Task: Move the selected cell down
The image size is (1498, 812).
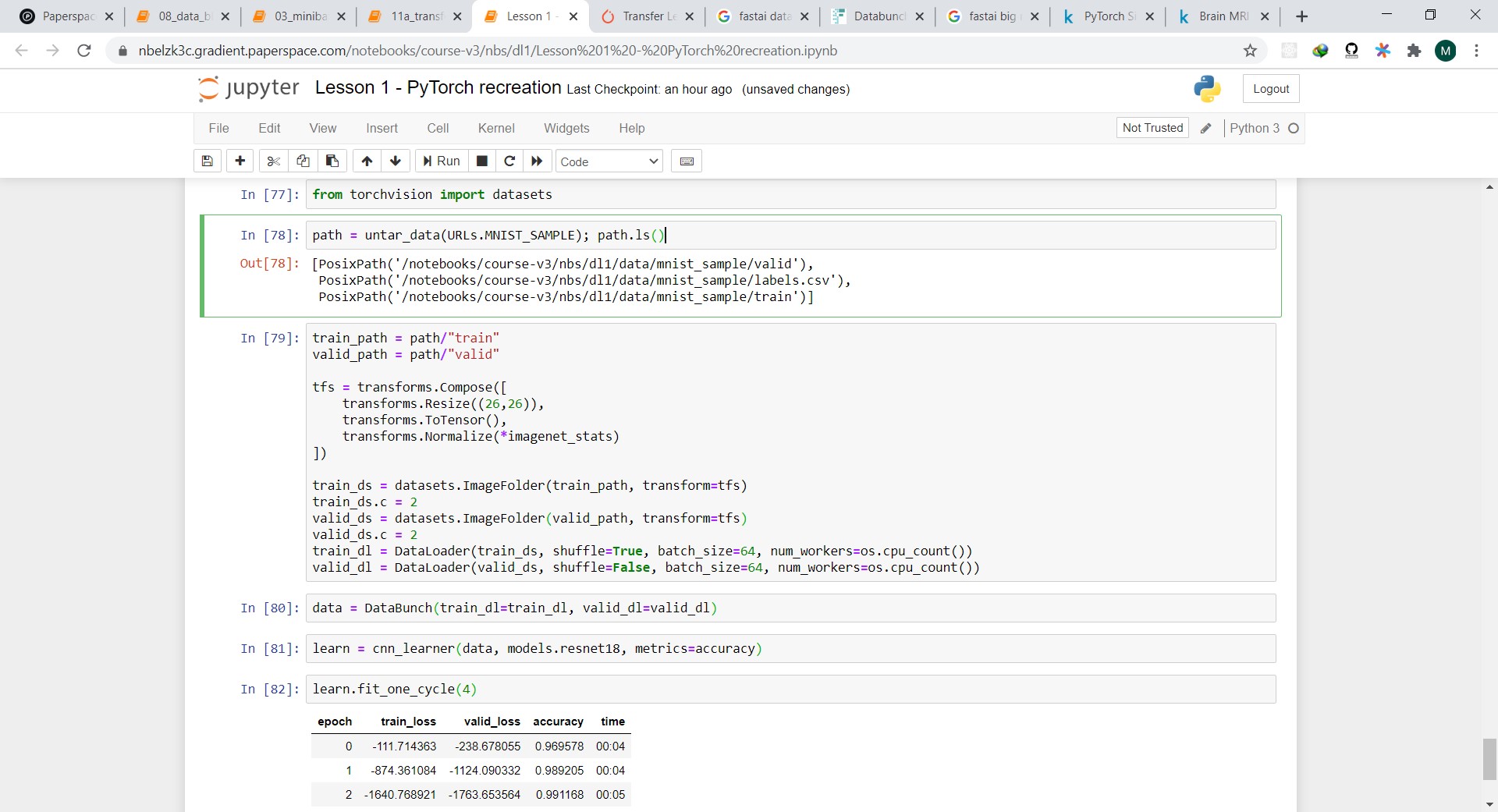Action: coord(396,161)
